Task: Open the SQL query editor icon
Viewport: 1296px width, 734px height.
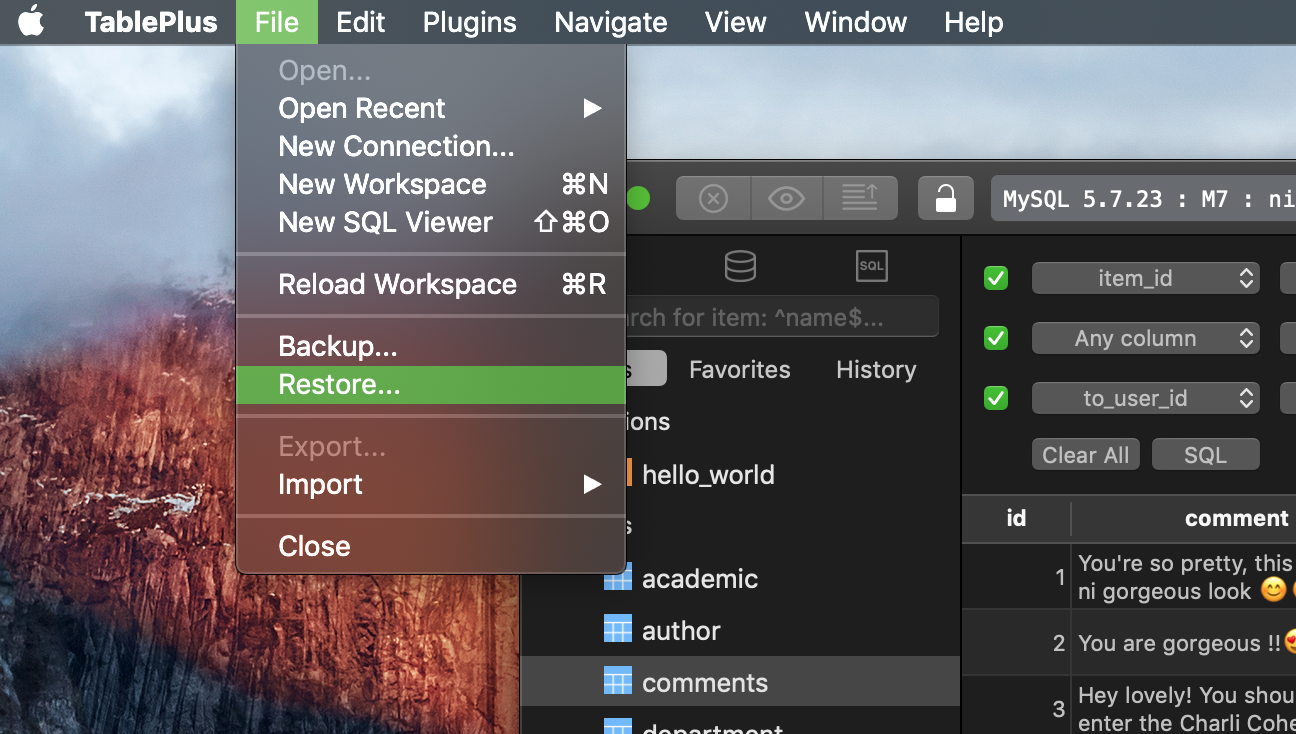Action: point(871,265)
